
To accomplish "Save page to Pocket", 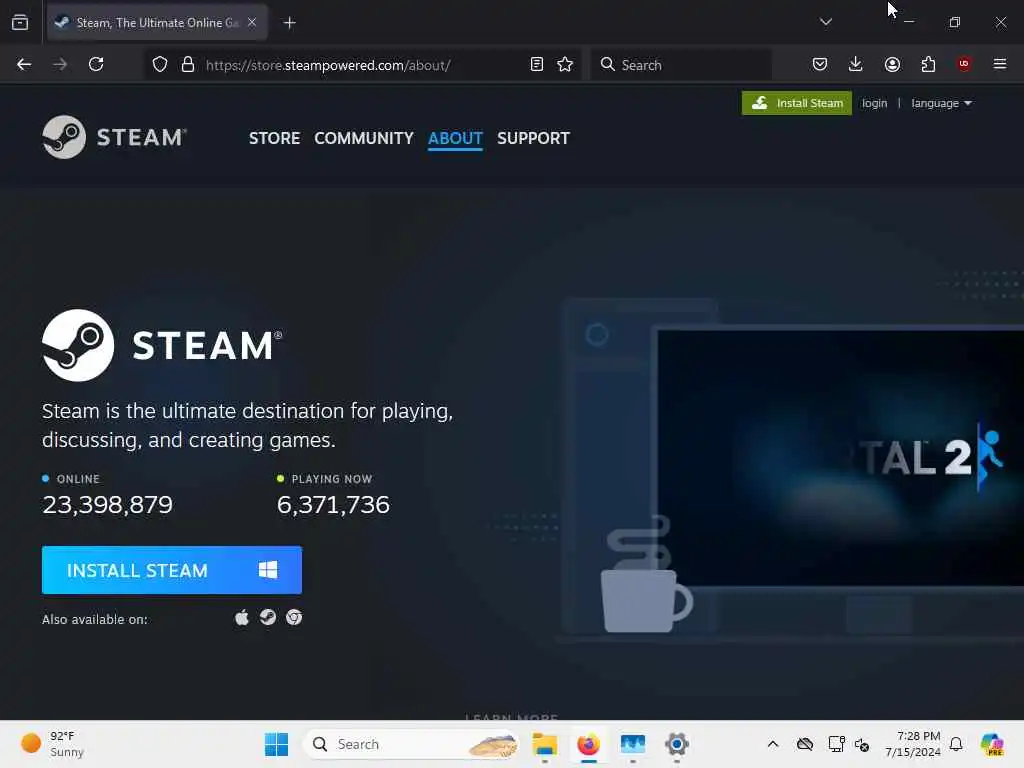I will pyautogui.click(x=820, y=64).
